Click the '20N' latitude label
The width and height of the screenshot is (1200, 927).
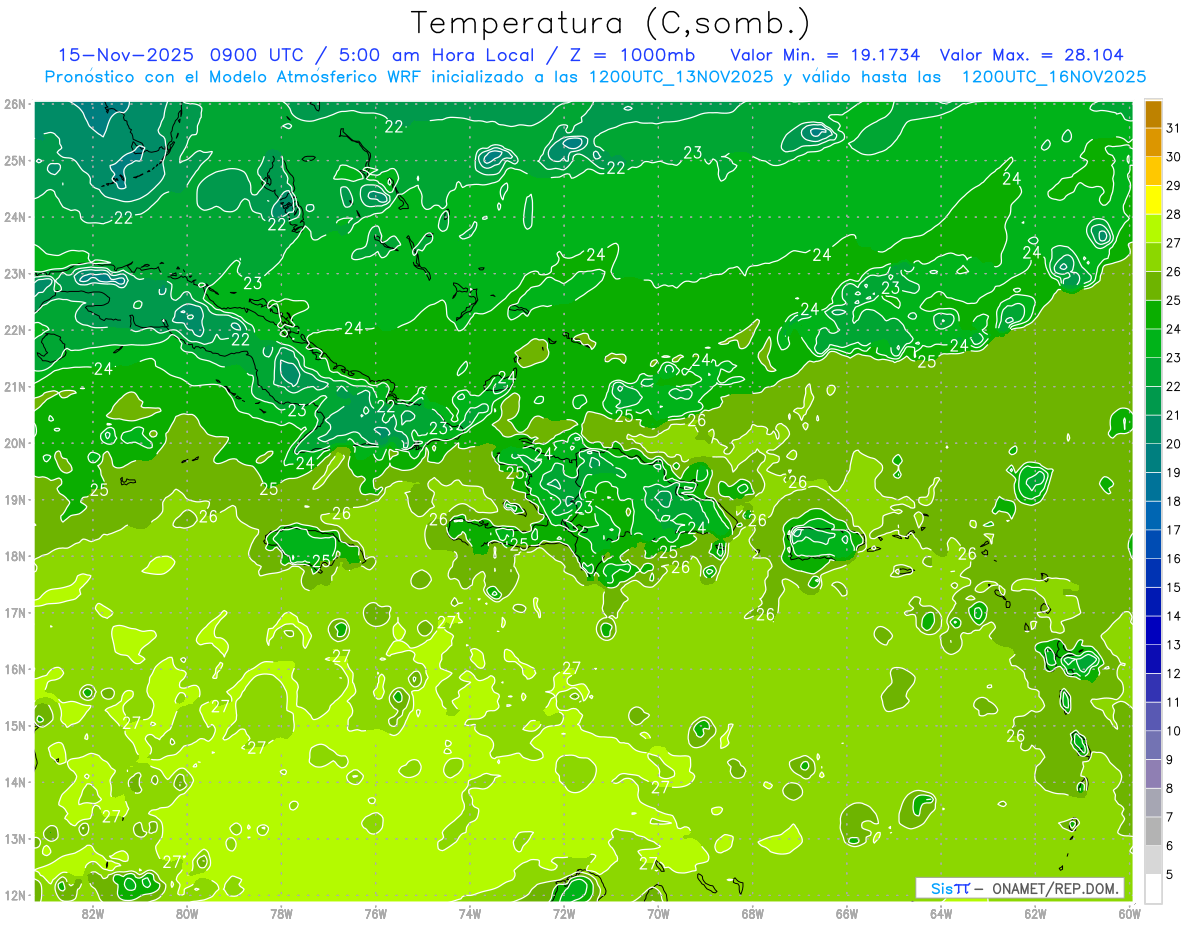[x=15, y=443]
